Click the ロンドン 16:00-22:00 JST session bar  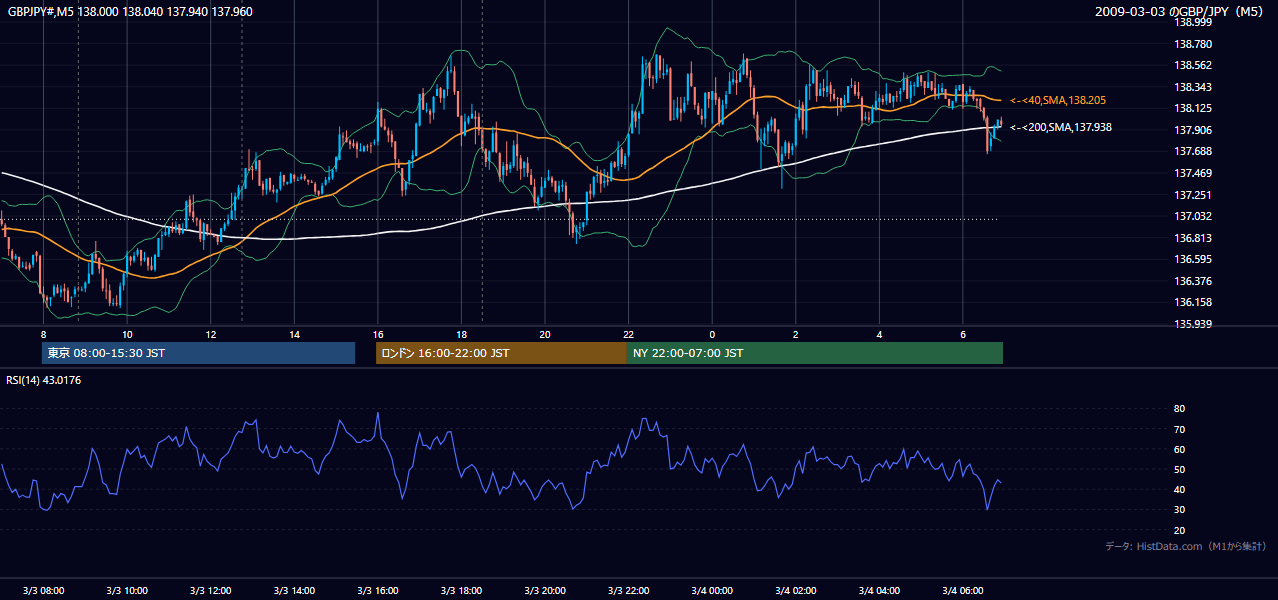pos(501,353)
